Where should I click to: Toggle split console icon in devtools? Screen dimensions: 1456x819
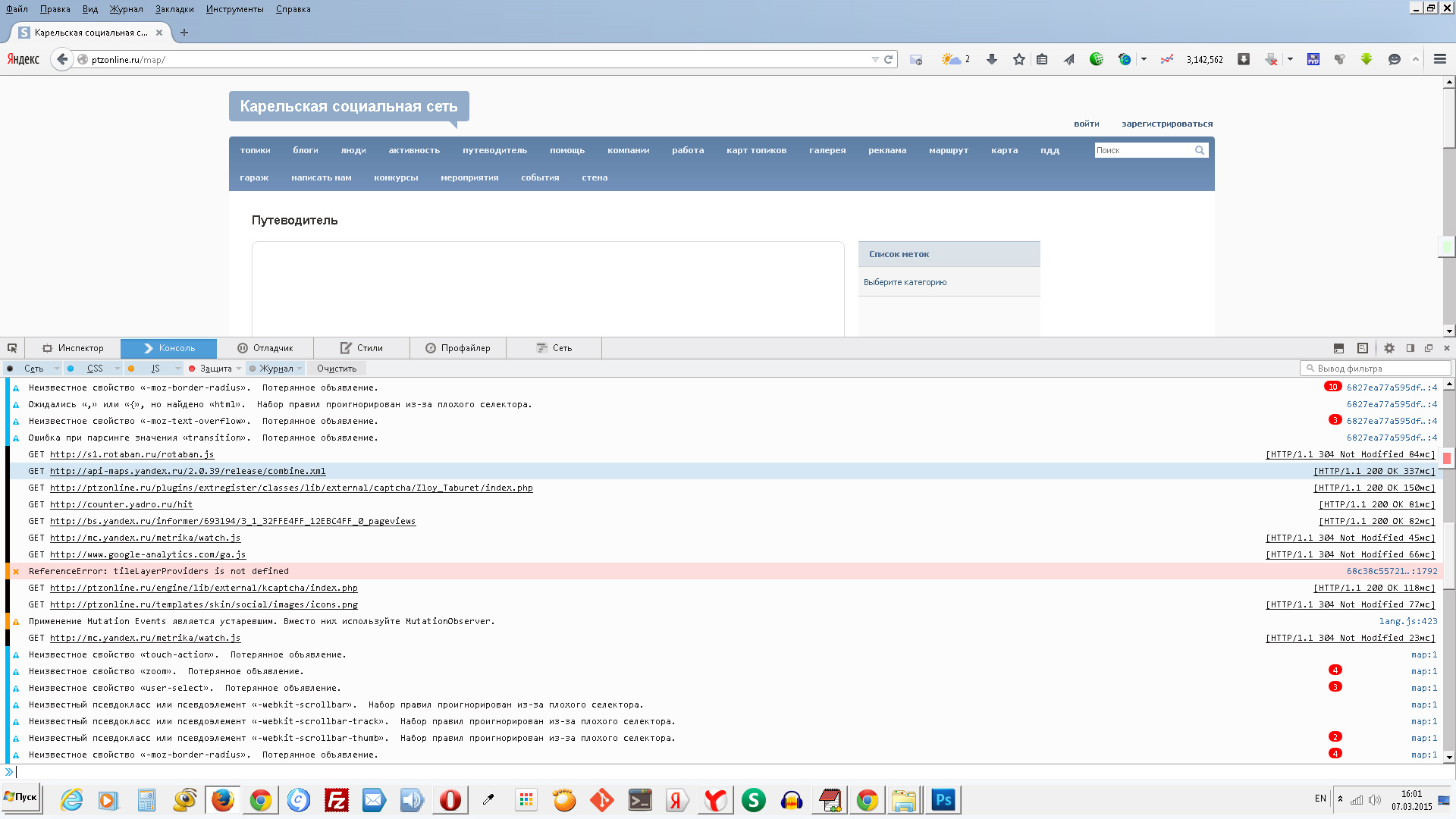[x=1338, y=348]
